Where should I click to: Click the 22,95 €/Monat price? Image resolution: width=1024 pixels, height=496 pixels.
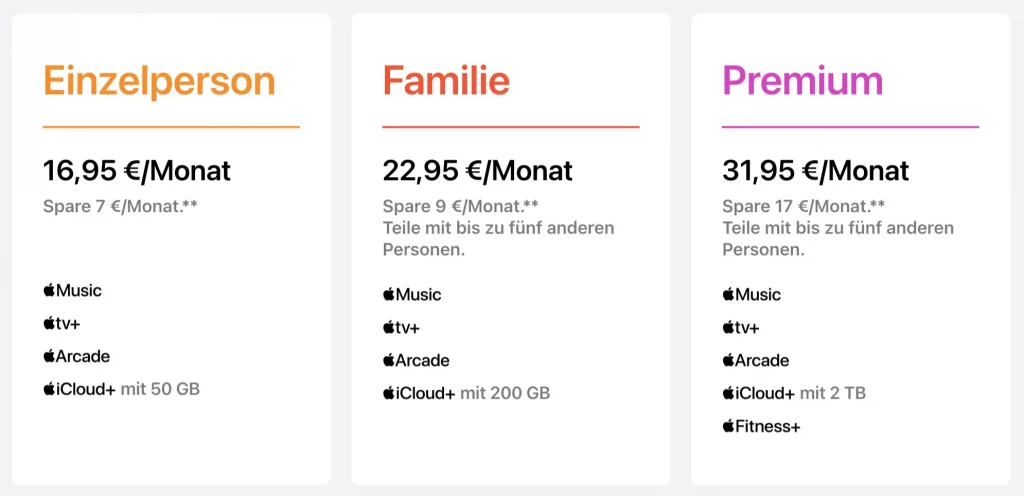point(477,171)
